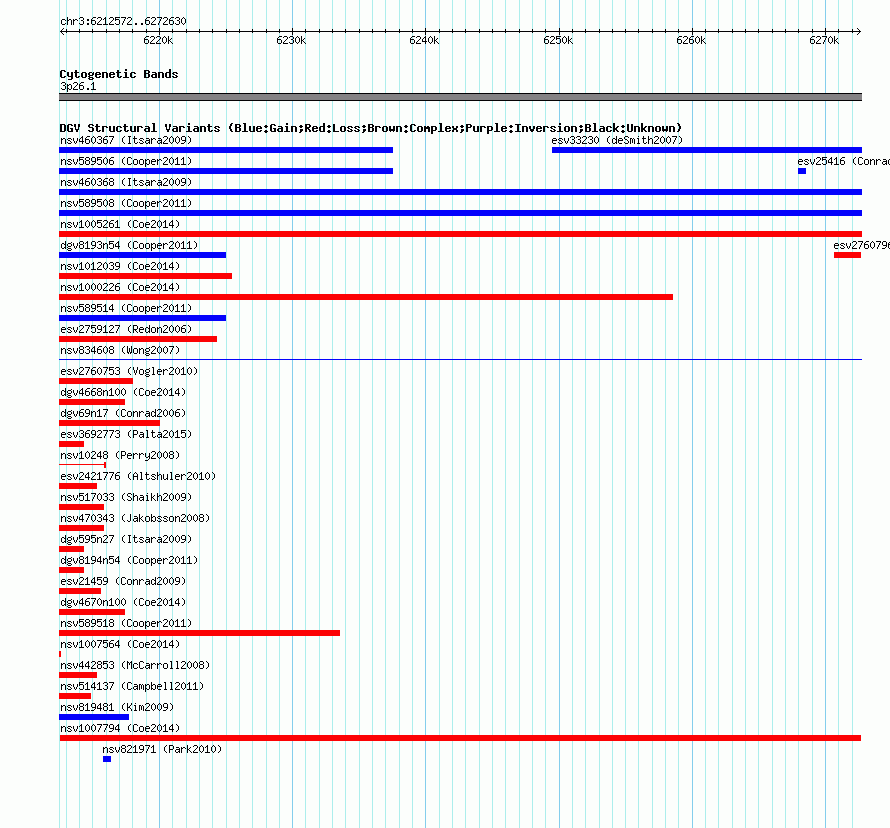Screen dimensions: 890x828
Task: Click the nsv1007794 (Coe2014) label
Action: [120, 728]
